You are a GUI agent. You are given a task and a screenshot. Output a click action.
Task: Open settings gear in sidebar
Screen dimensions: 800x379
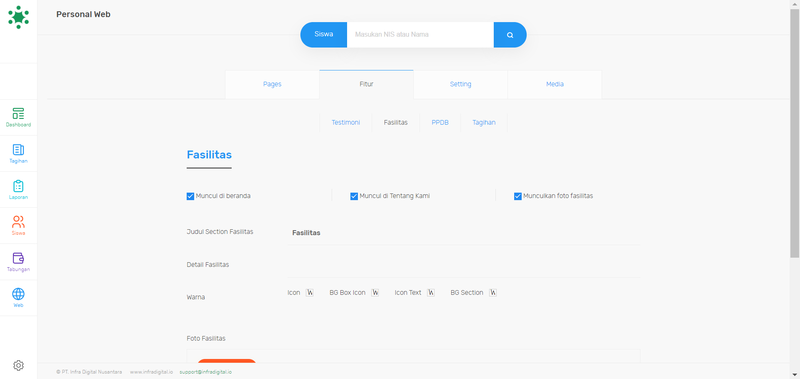18,365
